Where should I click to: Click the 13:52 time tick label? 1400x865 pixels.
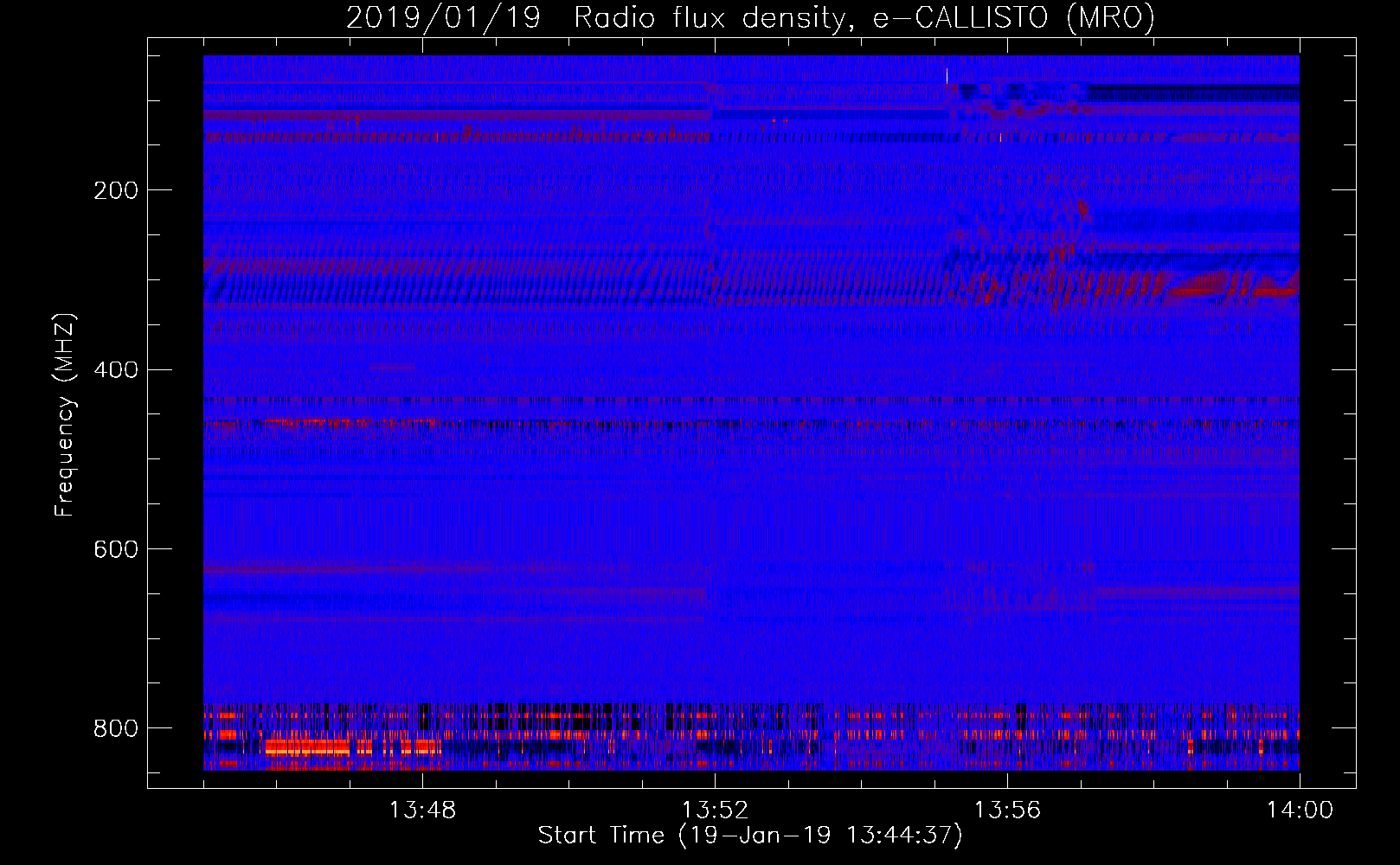tap(715, 811)
